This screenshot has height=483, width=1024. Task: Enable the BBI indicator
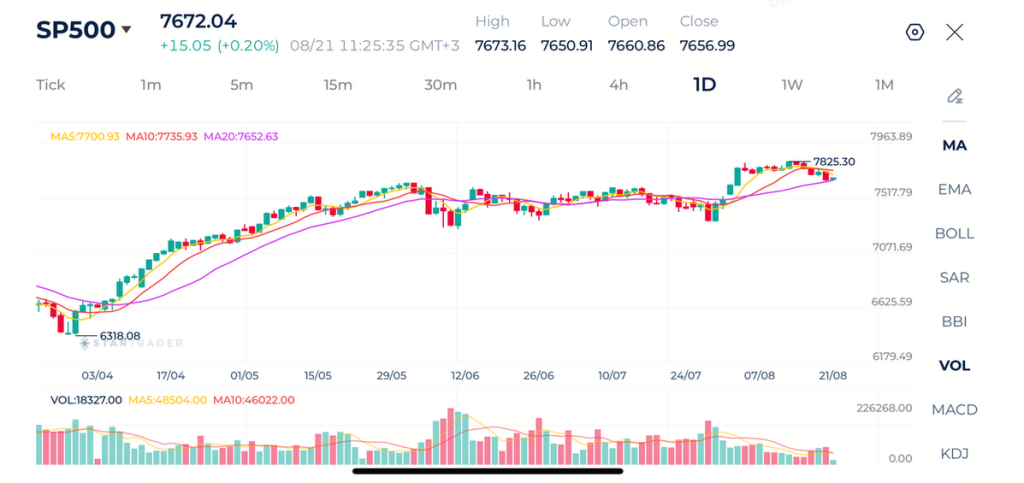click(954, 321)
